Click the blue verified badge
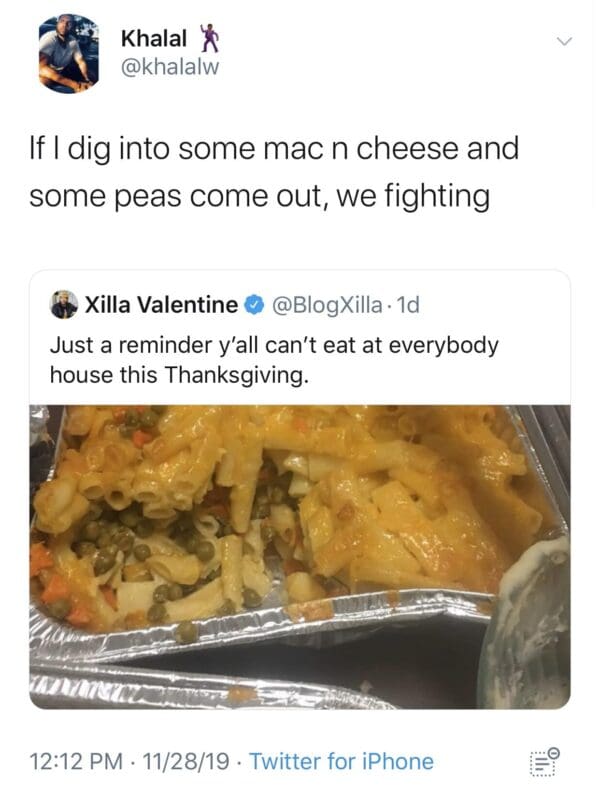The width and height of the screenshot is (600, 793). click(x=254, y=305)
